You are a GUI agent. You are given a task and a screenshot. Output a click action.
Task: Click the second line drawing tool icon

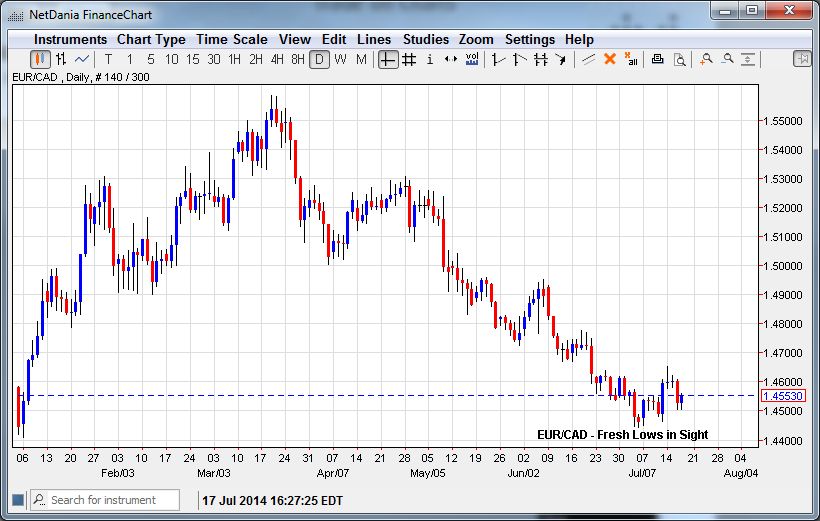point(519,60)
